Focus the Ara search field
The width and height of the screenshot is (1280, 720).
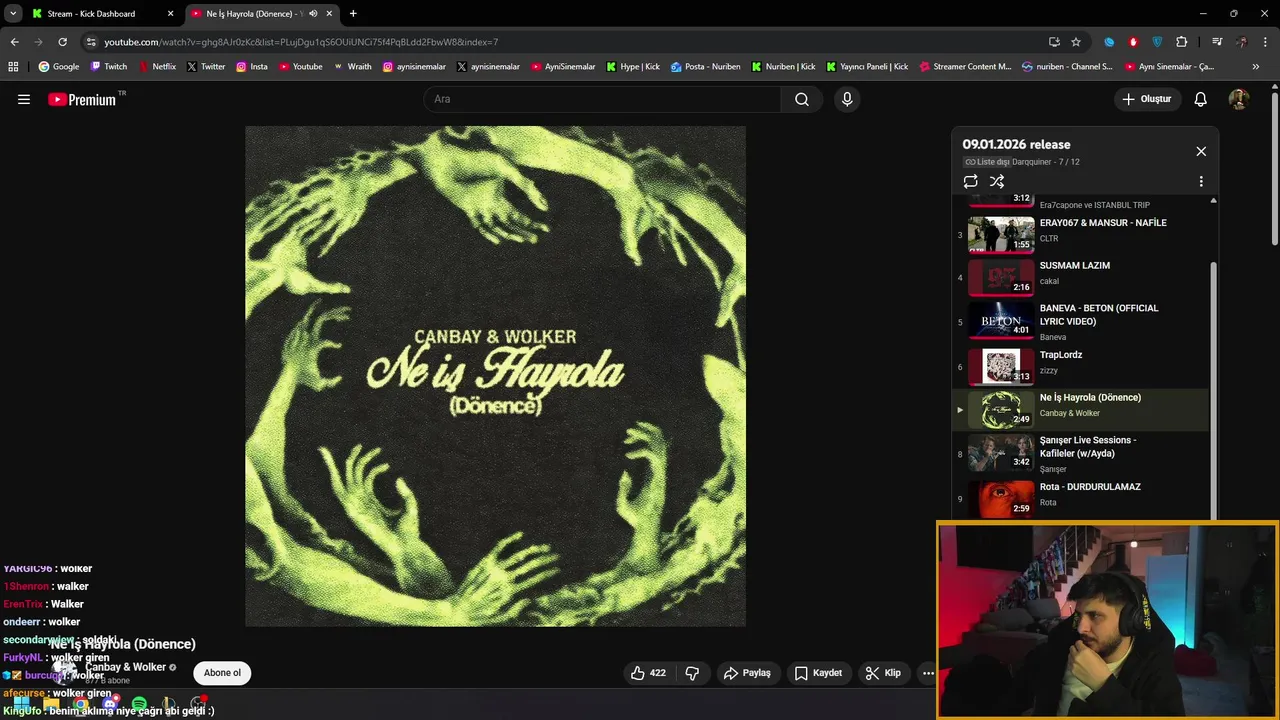click(601, 99)
